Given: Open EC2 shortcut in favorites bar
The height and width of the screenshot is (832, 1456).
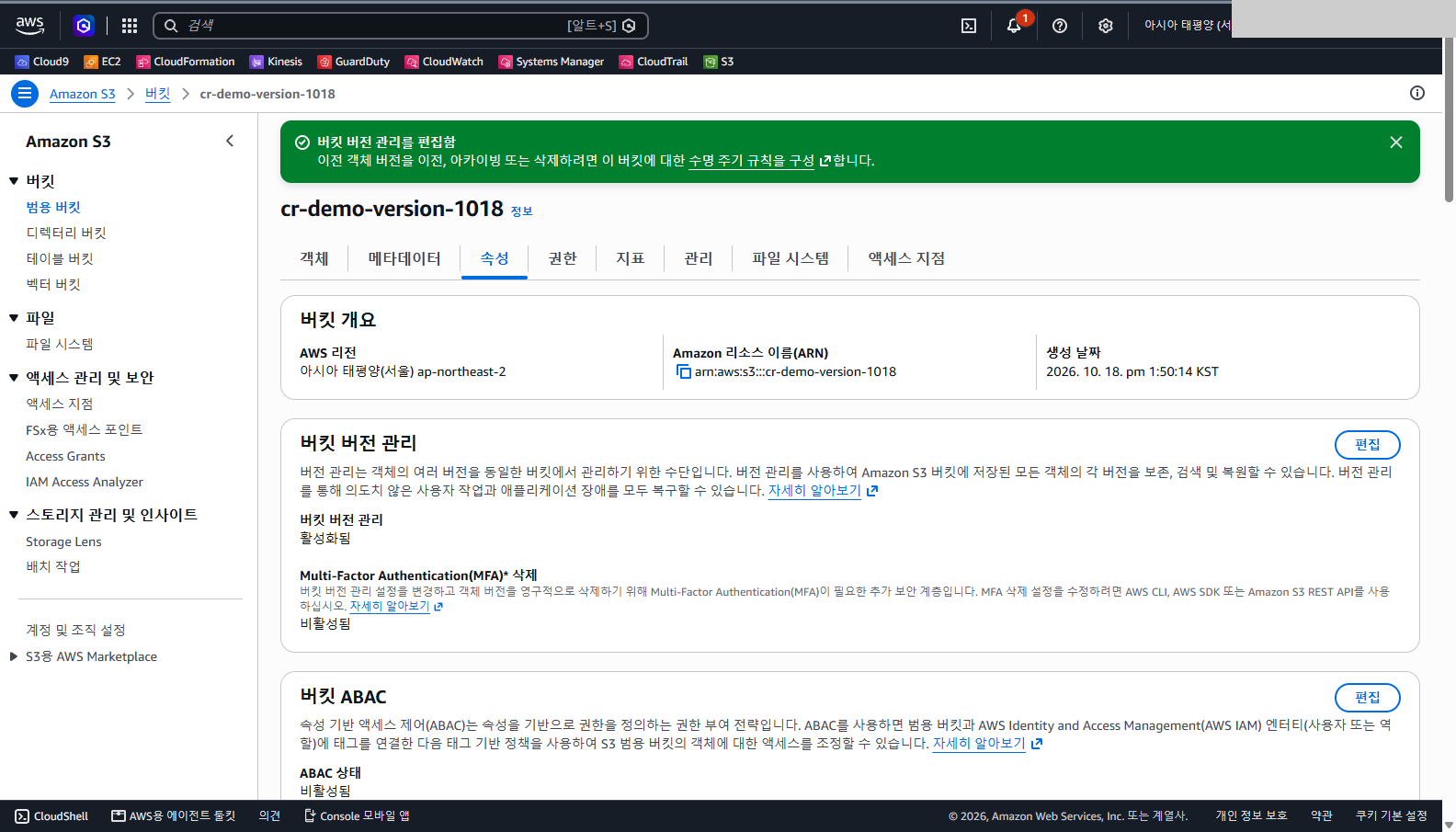Looking at the screenshot, I should [x=102, y=62].
